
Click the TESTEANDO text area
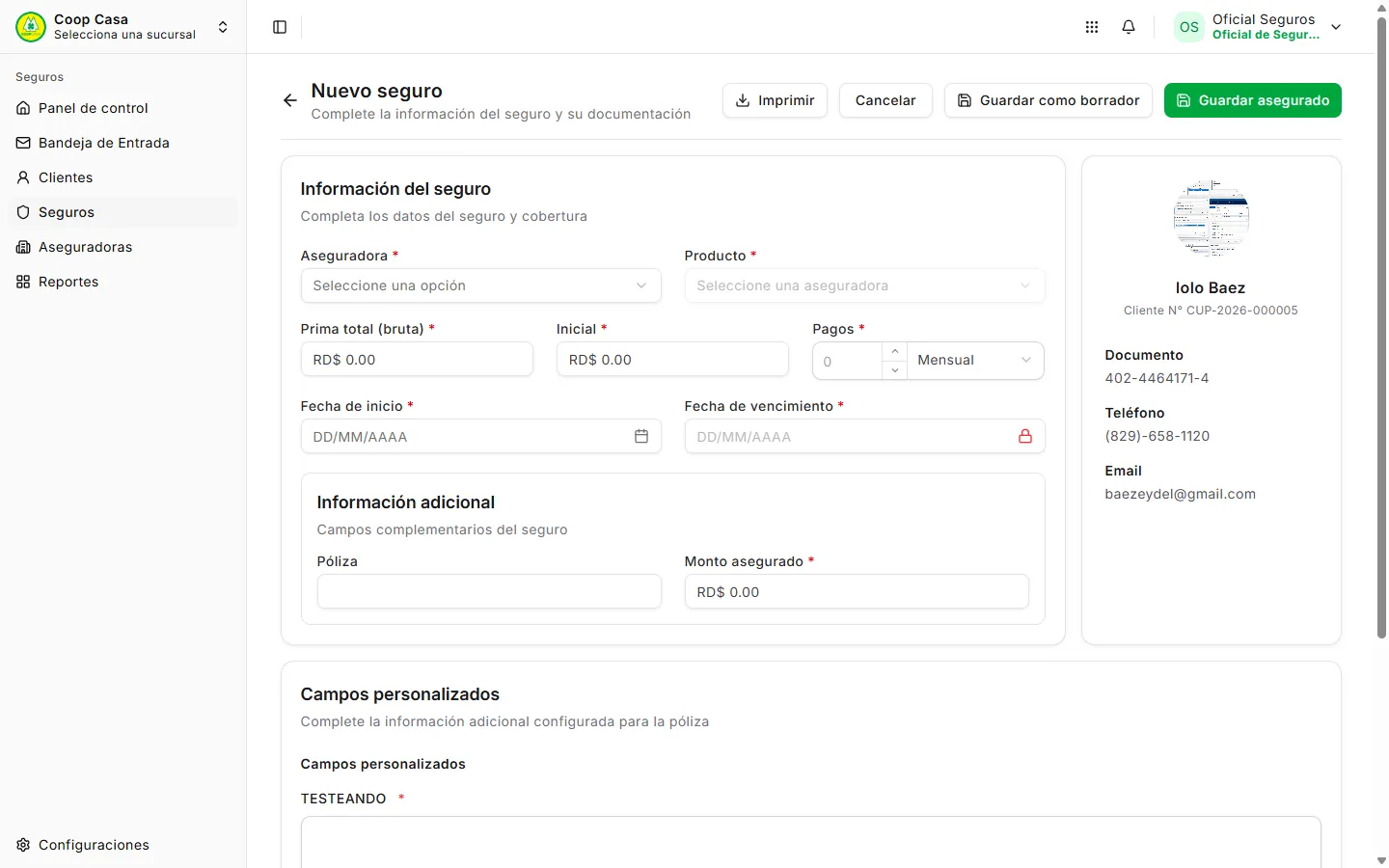click(811, 842)
